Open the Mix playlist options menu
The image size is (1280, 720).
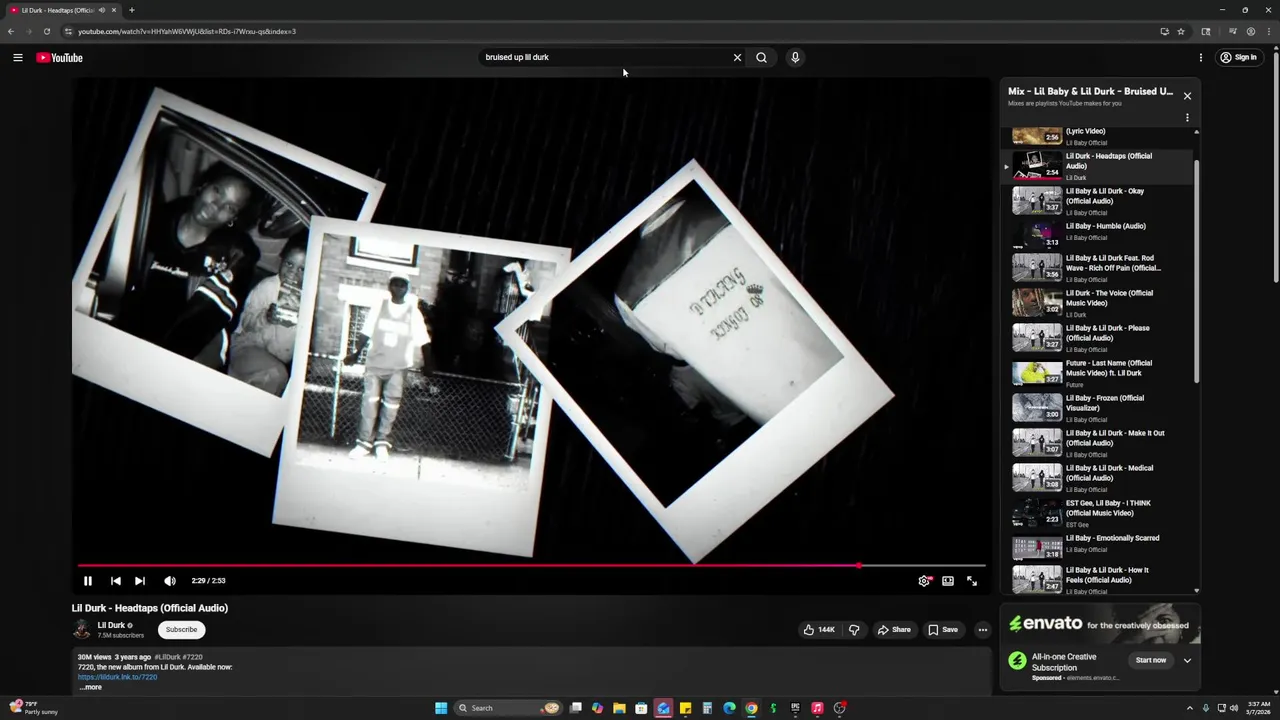1187,118
